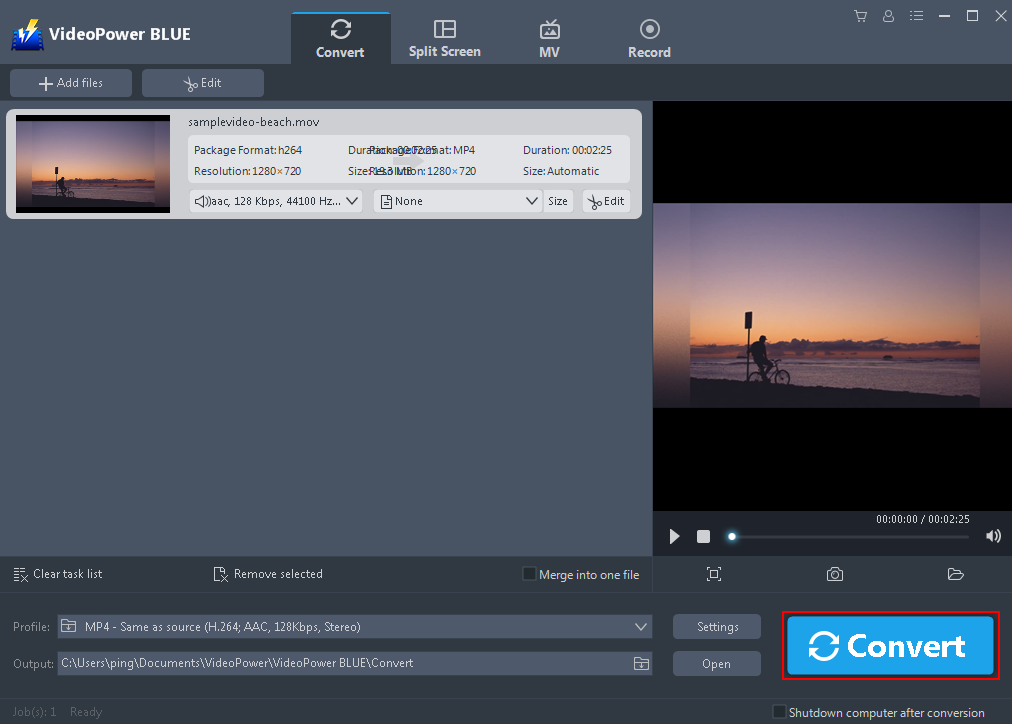Switch to the Split Screen tab
The width and height of the screenshot is (1012, 724).
click(444, 37)
